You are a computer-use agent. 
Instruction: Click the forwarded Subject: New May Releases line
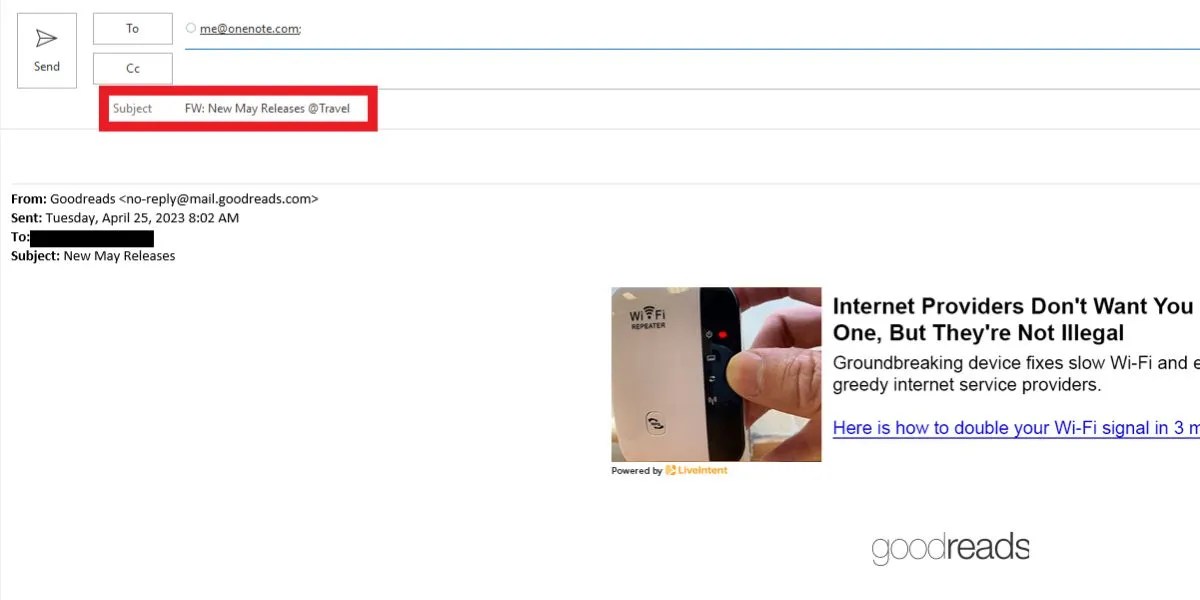[93, 255]
